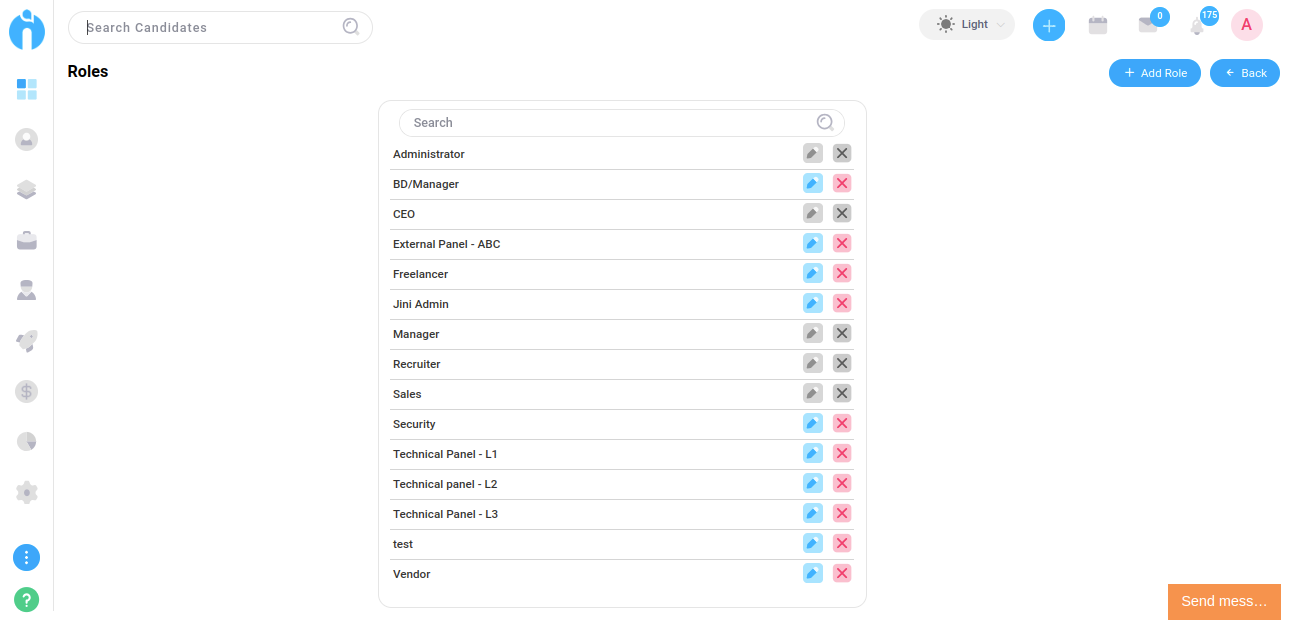Go back using the Back button
This screenshot has height=620, width=1294.
coord(1244,73)
